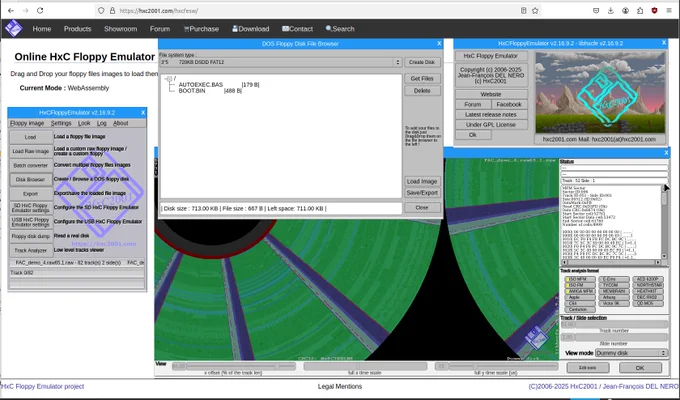Enable TYCOM track analysis format
This screenshot has height=400, width=680.
(x=614, y=285)
